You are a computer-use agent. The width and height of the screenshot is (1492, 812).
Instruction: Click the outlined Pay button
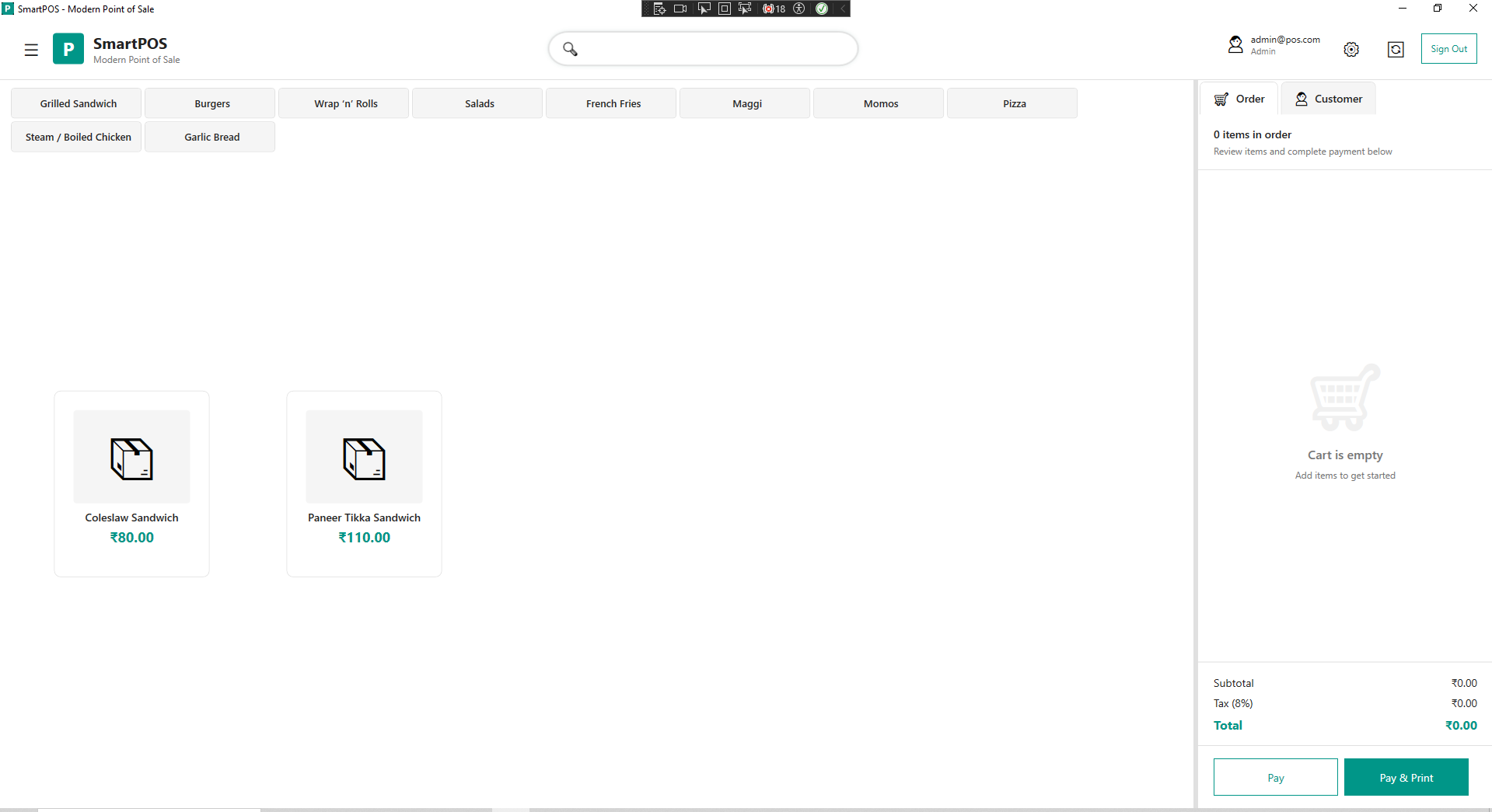click(x=1275, y=777)
